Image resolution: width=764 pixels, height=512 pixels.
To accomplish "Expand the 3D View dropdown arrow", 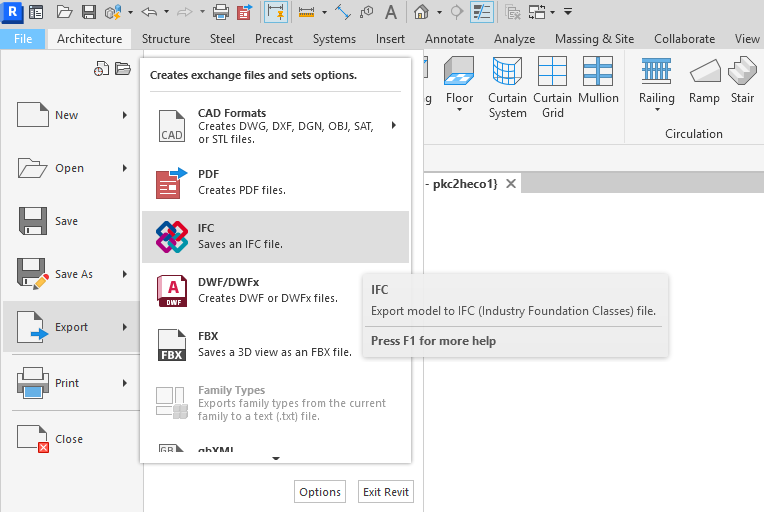I will [x=439, y=12].
